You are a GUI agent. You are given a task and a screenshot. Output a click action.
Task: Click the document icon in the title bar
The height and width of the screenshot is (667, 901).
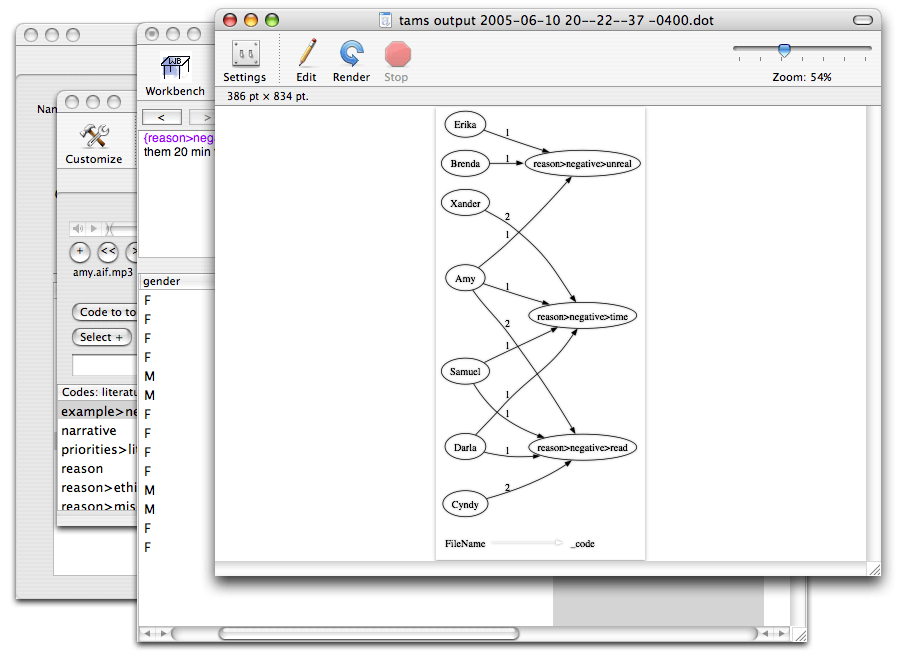[386, 20]
